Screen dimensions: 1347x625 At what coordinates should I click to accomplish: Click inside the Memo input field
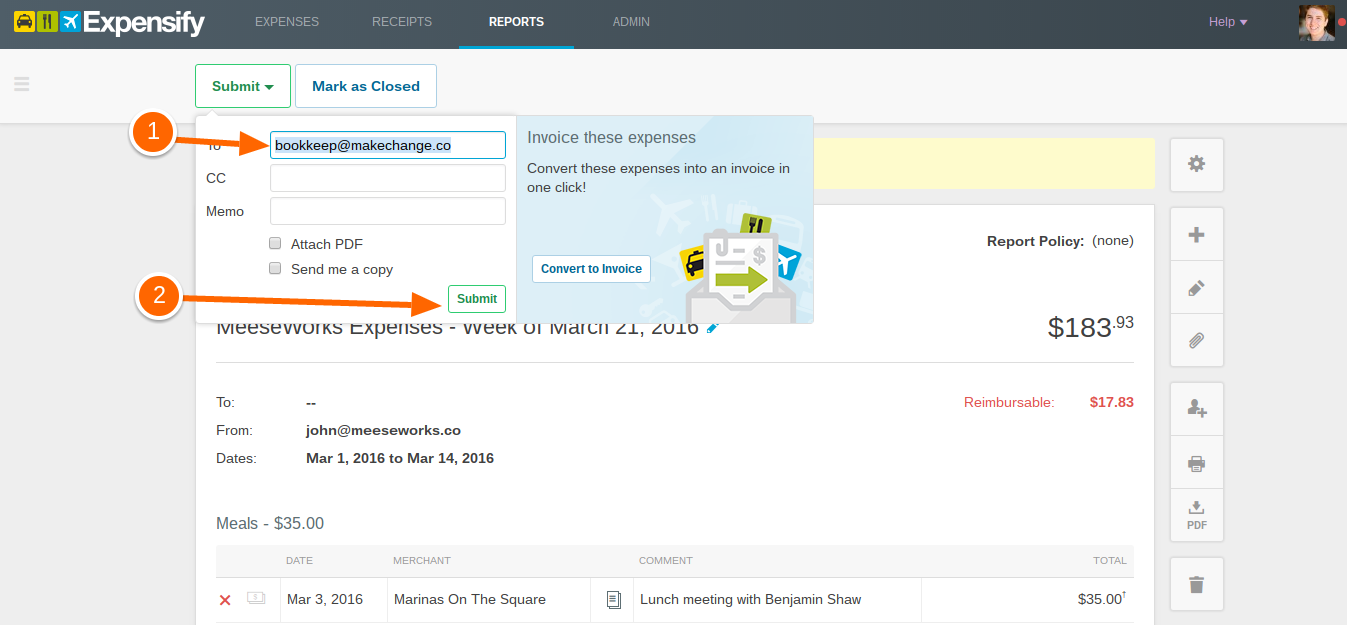(x=387, y=210)
